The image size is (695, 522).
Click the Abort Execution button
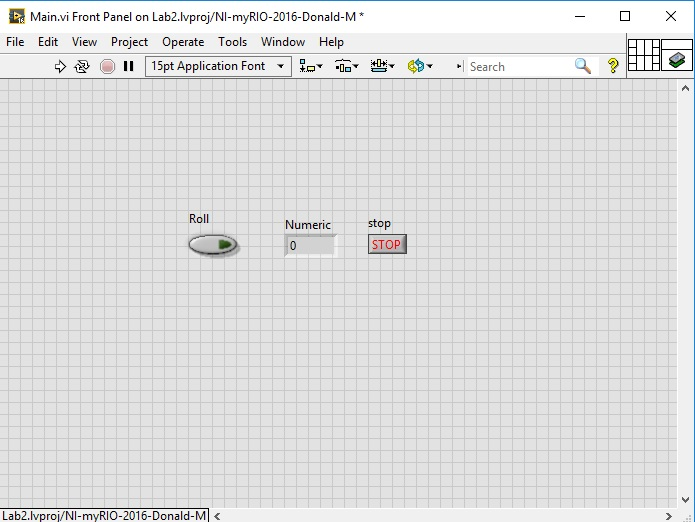click(x=107, y=66)
